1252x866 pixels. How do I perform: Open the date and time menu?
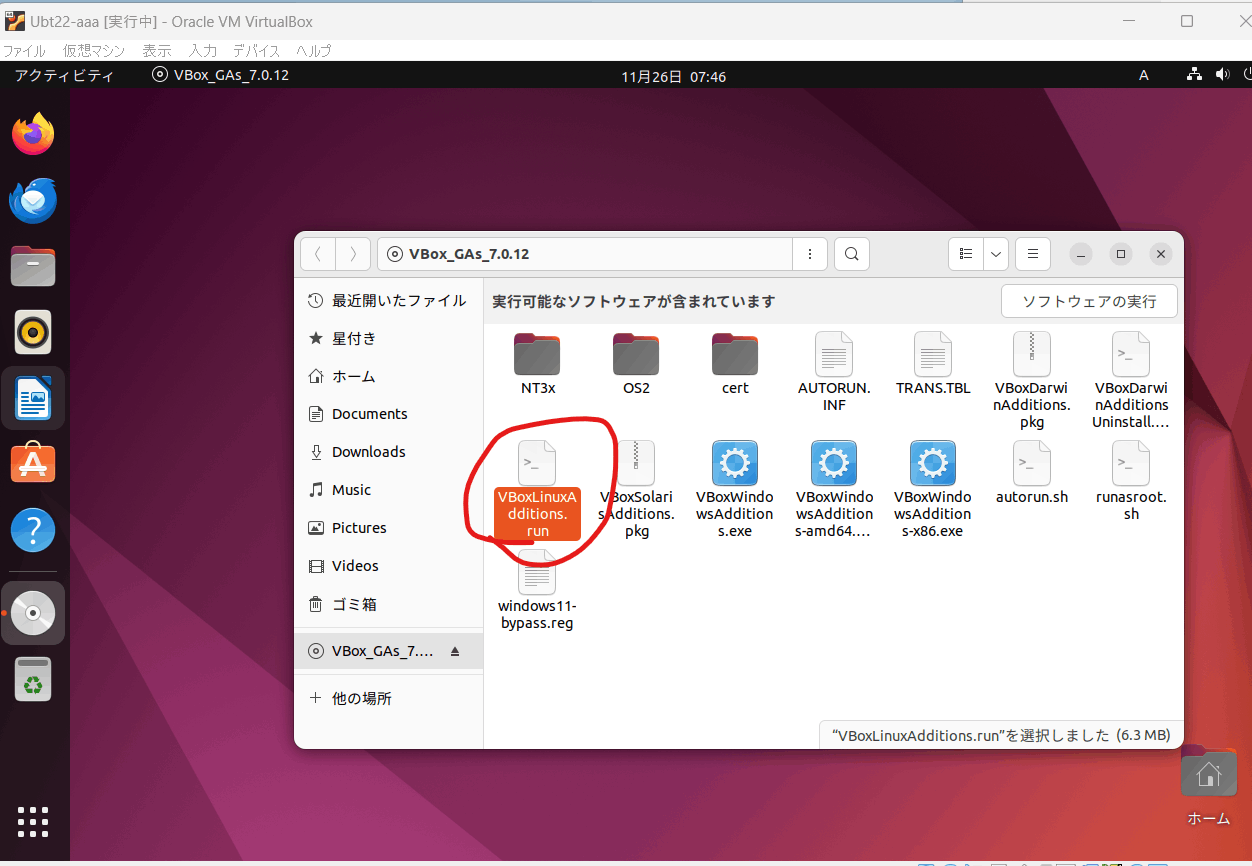[673, 76]
